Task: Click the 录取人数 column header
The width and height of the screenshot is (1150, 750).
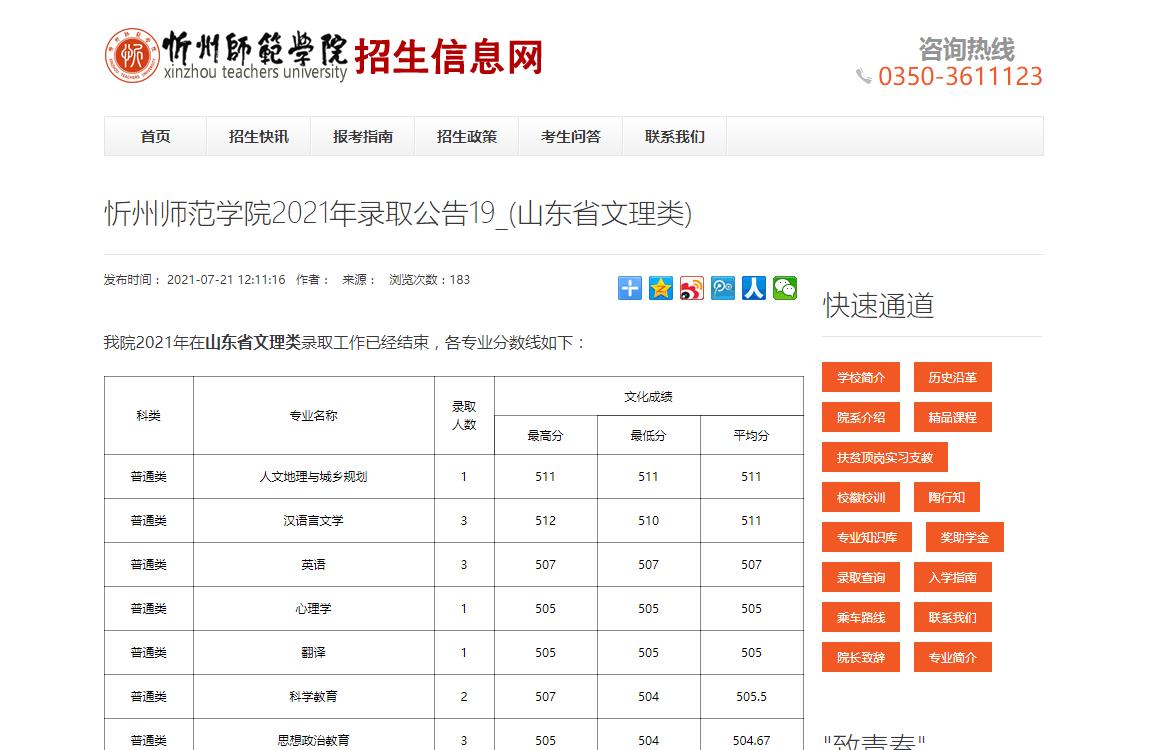Action: pos(464,416)
